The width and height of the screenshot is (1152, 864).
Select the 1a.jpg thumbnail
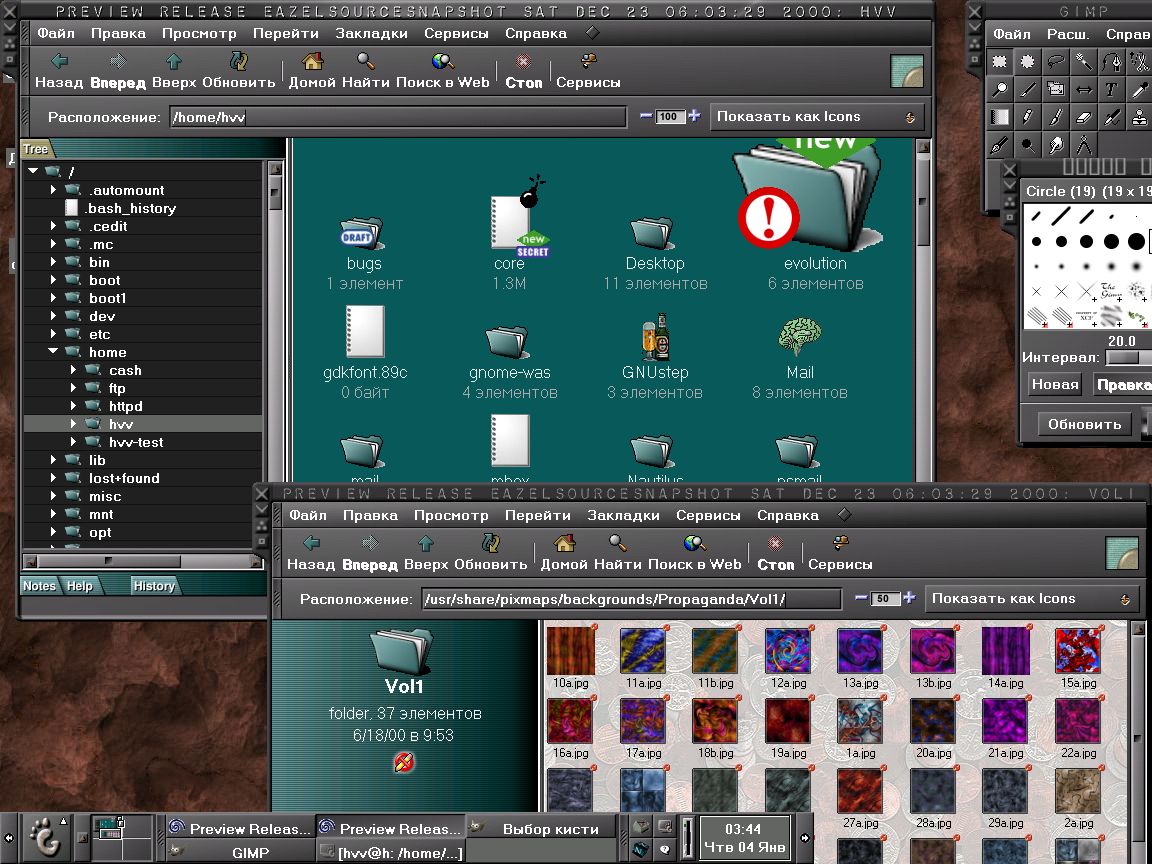click(x=860, y=721)
